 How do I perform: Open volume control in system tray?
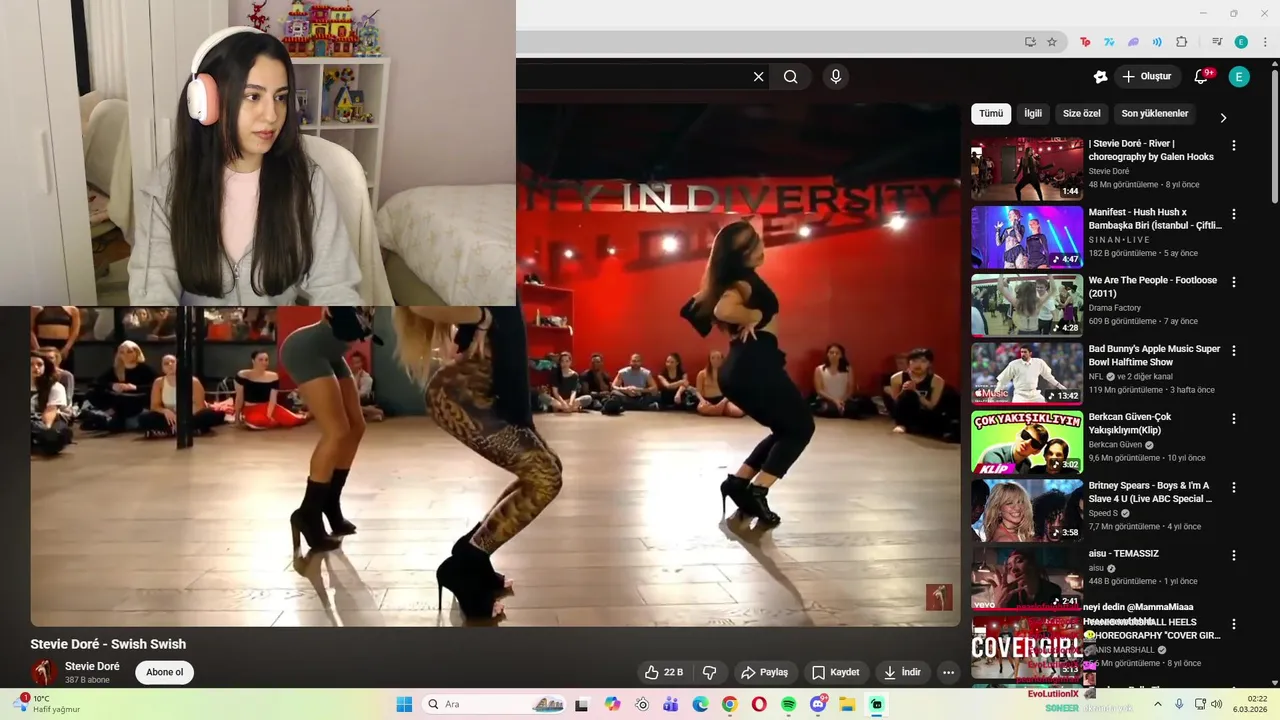[1216, 704]
